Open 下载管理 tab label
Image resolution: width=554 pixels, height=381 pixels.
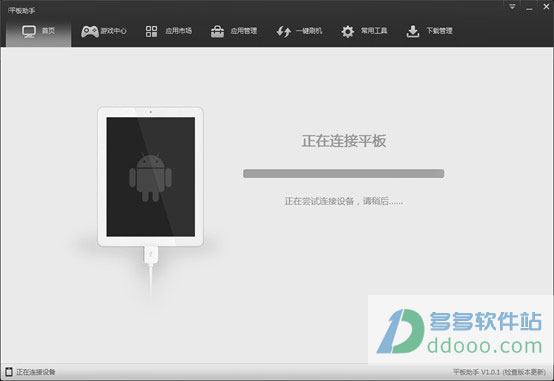click(439, 31)
